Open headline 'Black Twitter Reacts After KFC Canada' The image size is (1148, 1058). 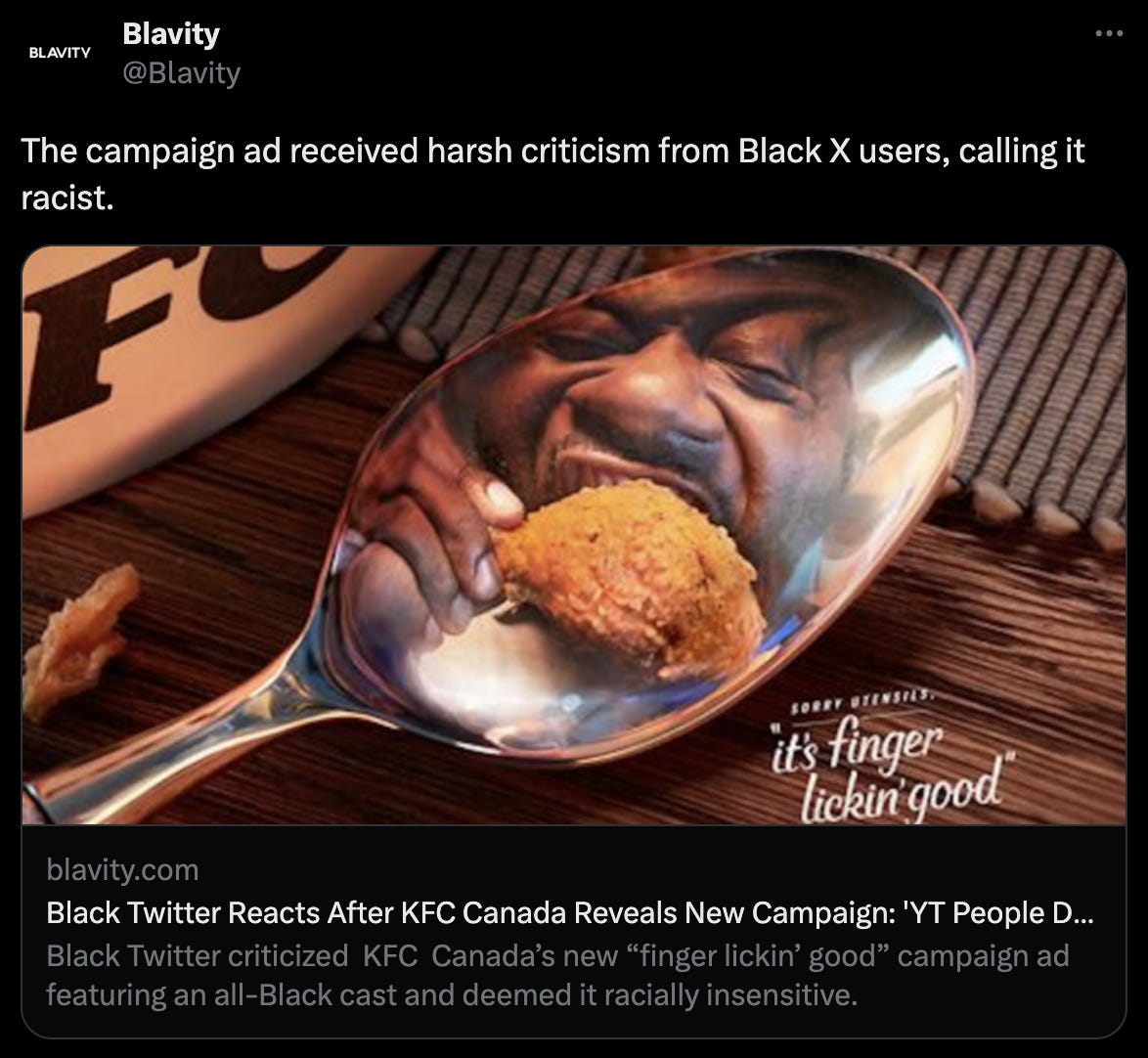570,913
